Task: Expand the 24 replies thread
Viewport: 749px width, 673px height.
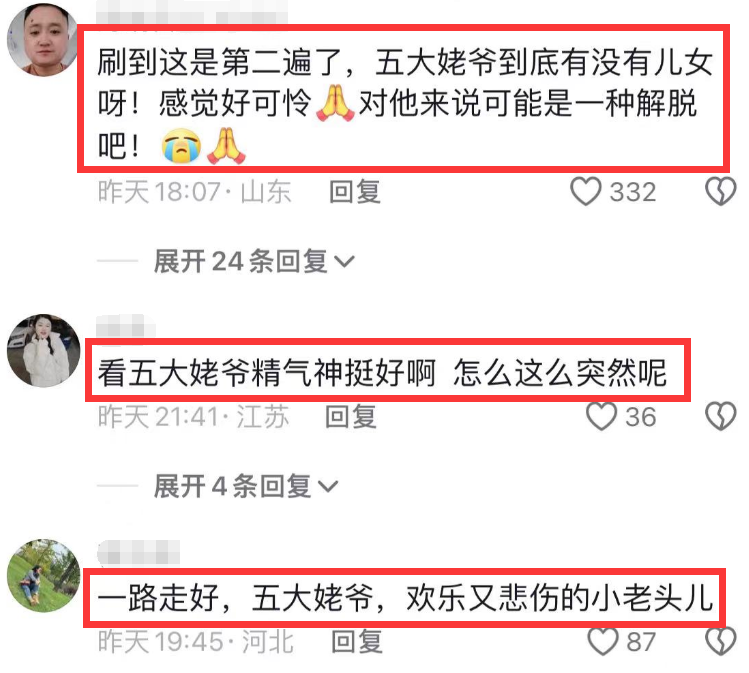Action: [x=254, y=261]
